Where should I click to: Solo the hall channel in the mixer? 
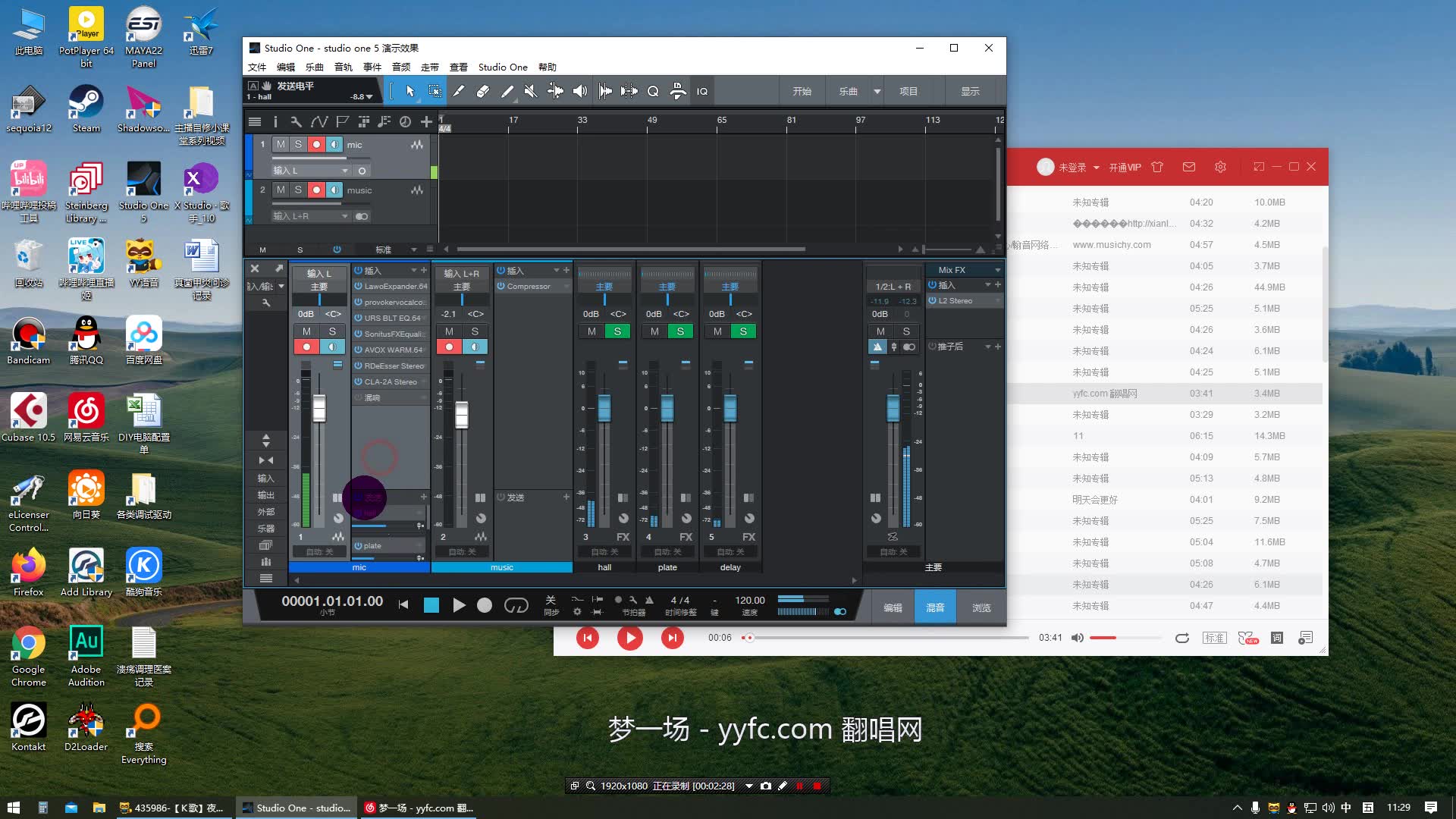point(617,331)
